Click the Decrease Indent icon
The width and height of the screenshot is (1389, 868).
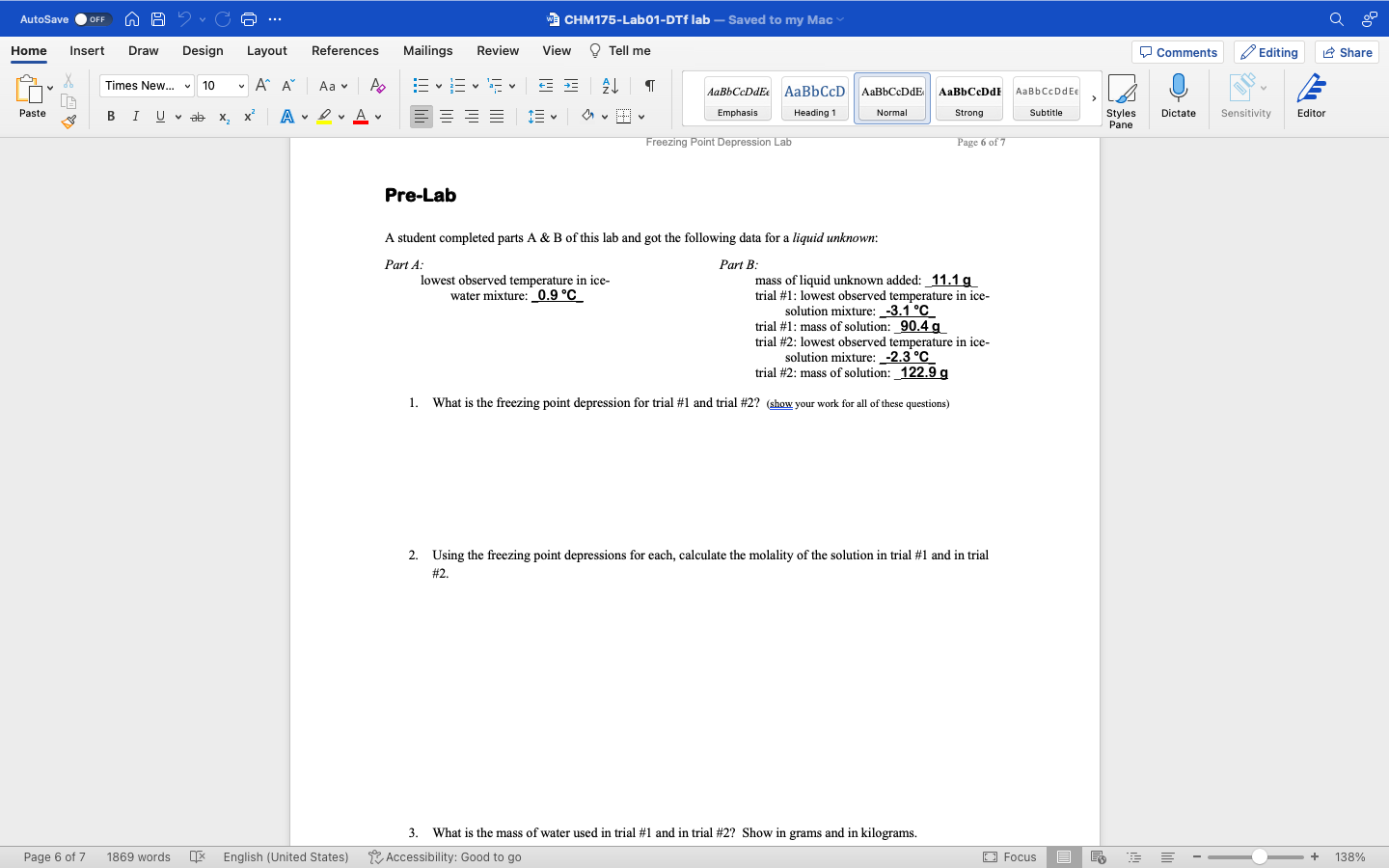[546, 86]
